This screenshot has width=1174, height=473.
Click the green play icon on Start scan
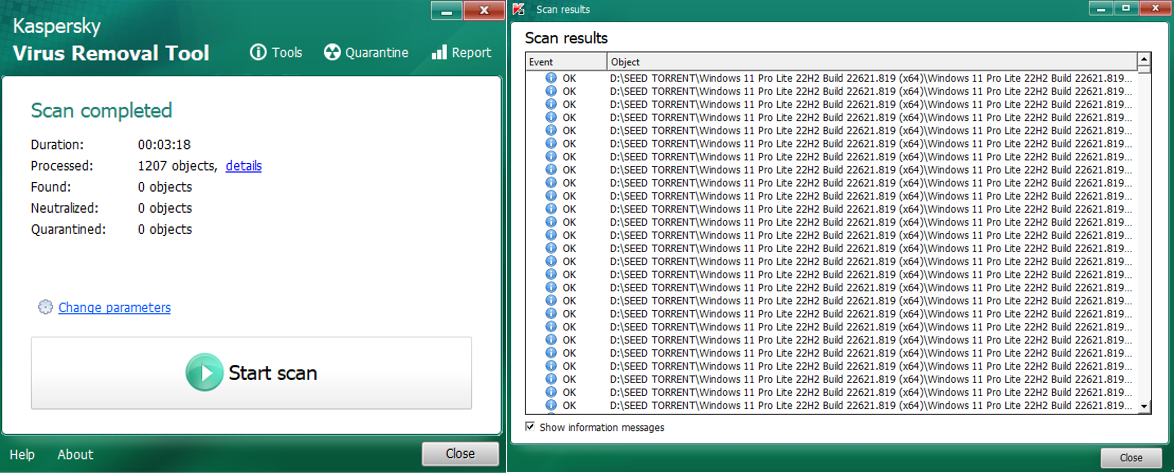point(204,372)
